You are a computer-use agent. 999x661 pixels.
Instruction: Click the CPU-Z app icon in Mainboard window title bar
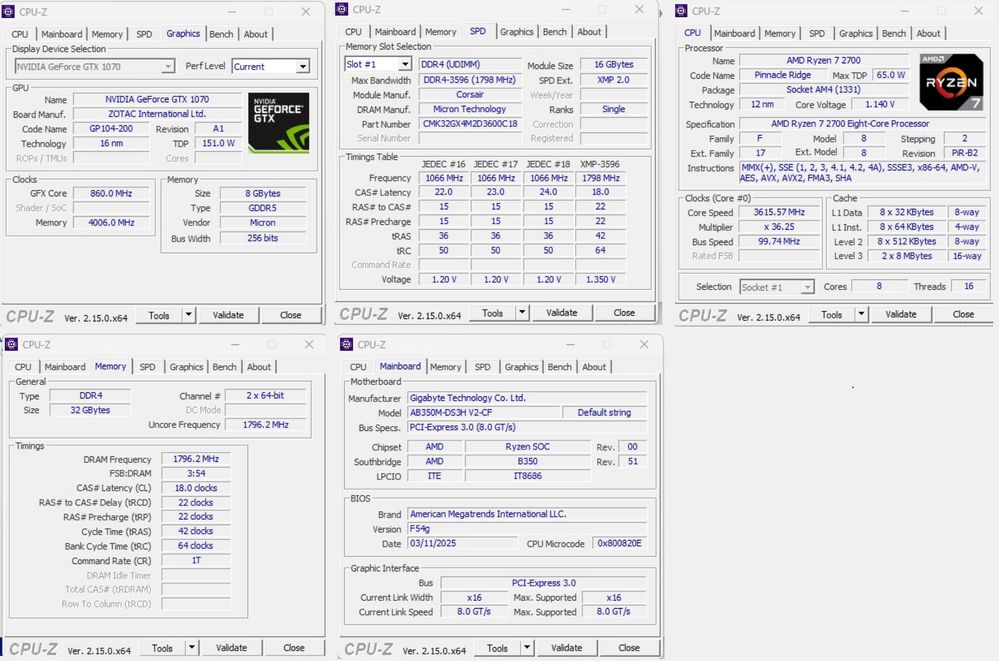click(x=347, y=344)
